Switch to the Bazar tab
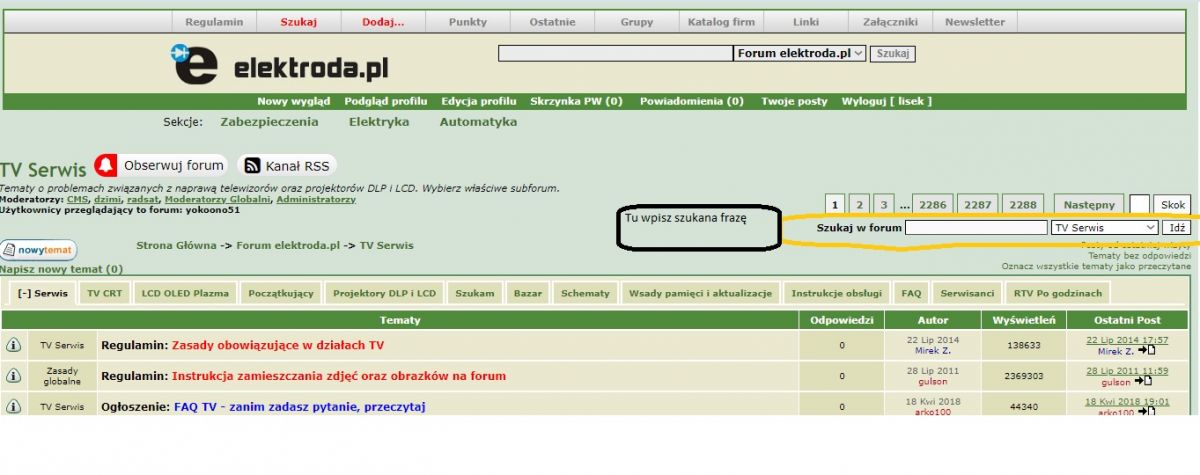The image size is (1200, 475). 528,293
